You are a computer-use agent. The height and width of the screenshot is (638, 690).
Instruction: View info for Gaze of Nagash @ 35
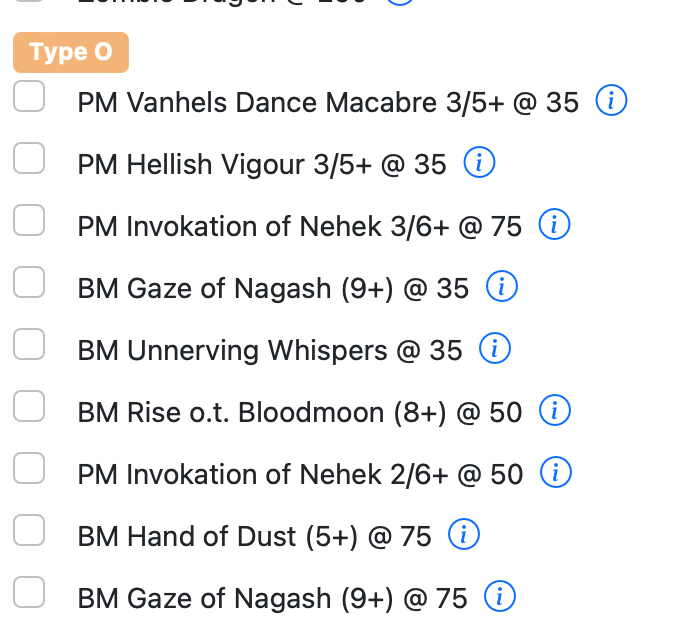(x=501, y=288)
